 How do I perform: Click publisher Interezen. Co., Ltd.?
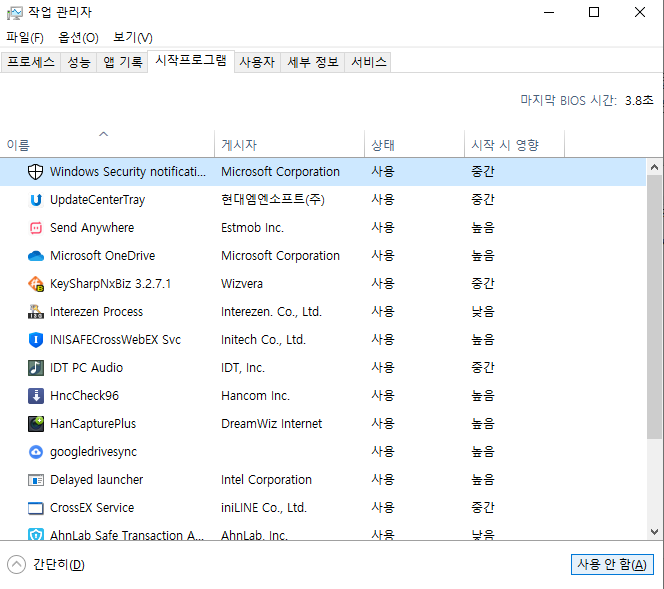(271, 312)
